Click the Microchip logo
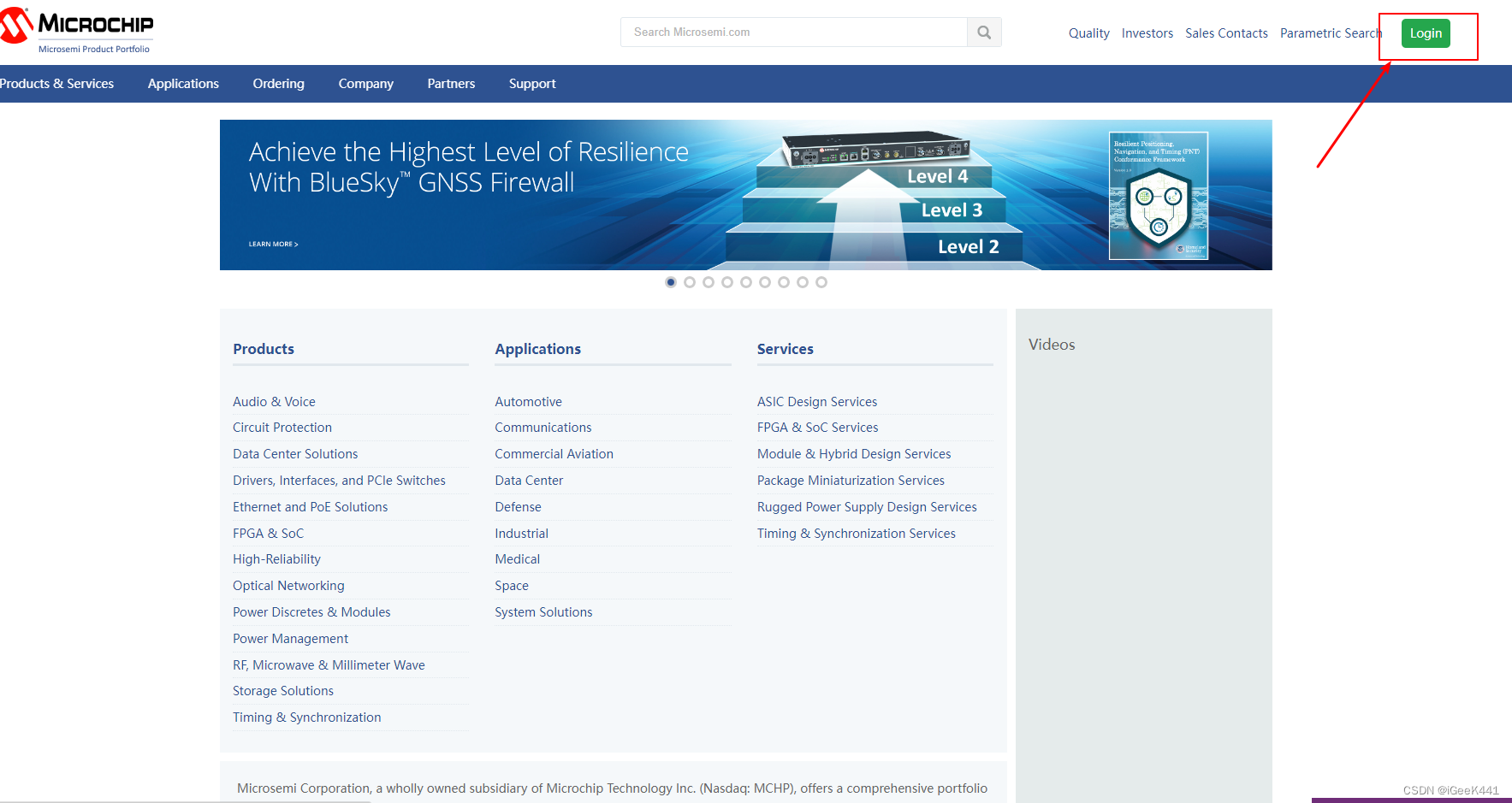The height and width of the screenshot is (803, 1512). tap(77, 31)
